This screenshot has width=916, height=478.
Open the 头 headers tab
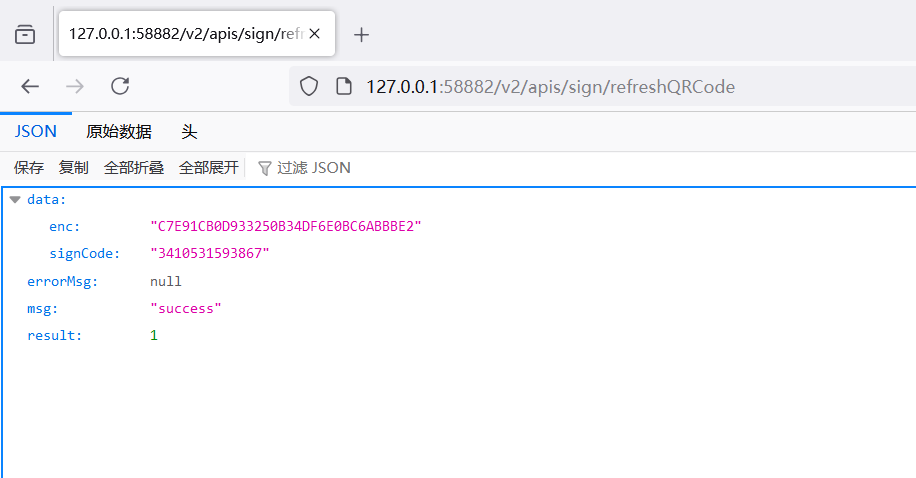pyautogui.click(x=189, y=131)
